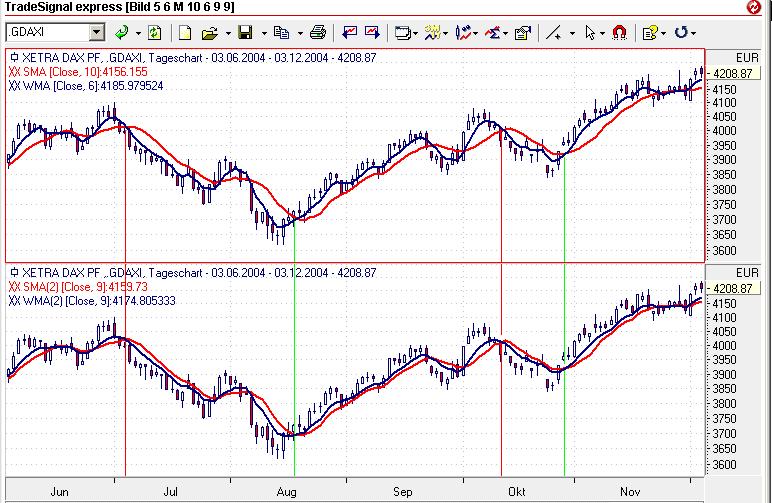The image size is (772, 503).
Task: Click 'SMA [Close, 10]:4156.155' legend
Action: coord(85,72)
